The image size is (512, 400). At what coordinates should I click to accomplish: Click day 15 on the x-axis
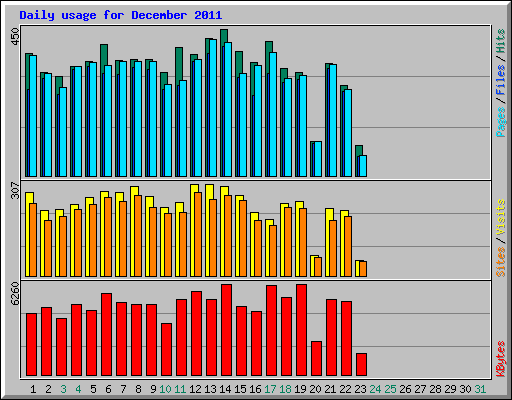240,389
